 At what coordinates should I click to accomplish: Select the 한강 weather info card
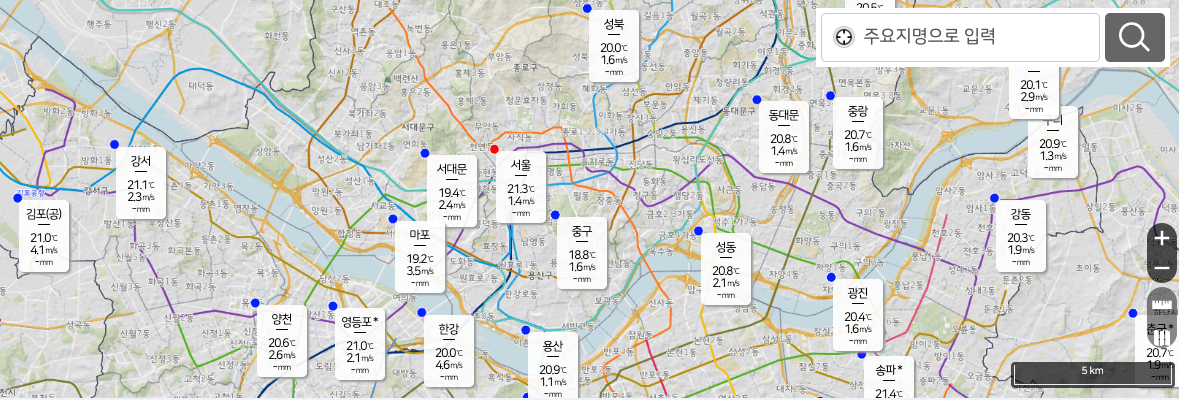point(447,351)
